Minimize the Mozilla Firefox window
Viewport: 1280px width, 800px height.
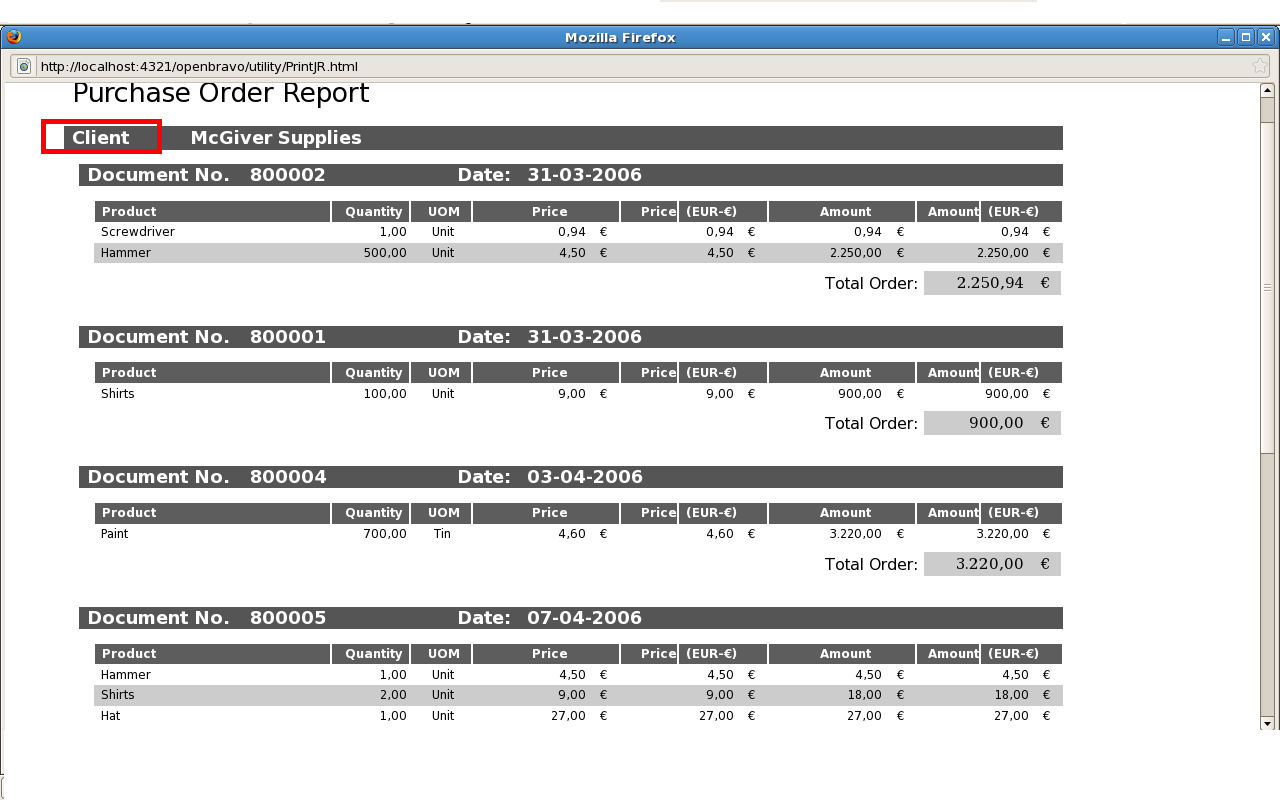[1226, 37]
